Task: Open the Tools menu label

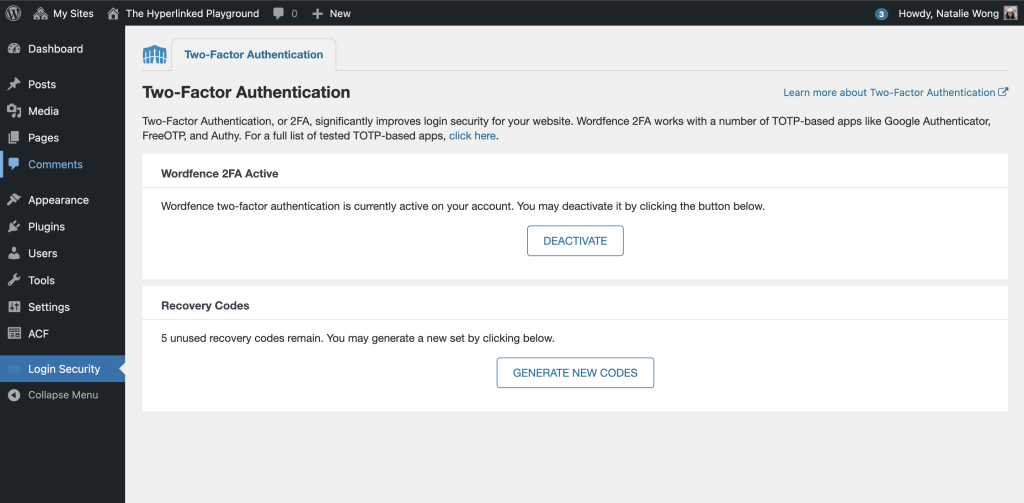Action: tap(41, 280)
